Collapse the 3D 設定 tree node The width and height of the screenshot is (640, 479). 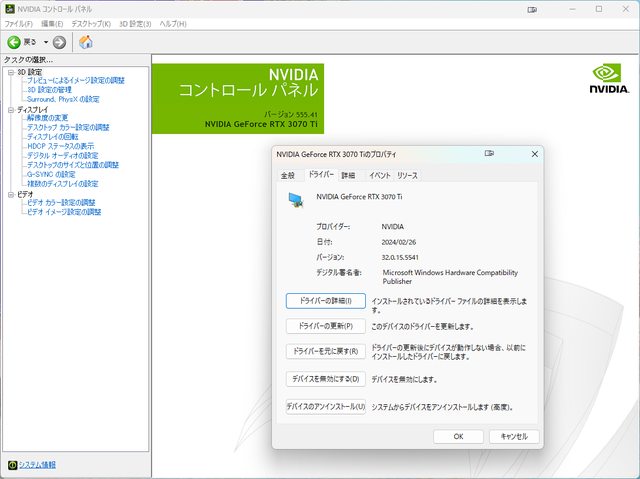[9, 72]
